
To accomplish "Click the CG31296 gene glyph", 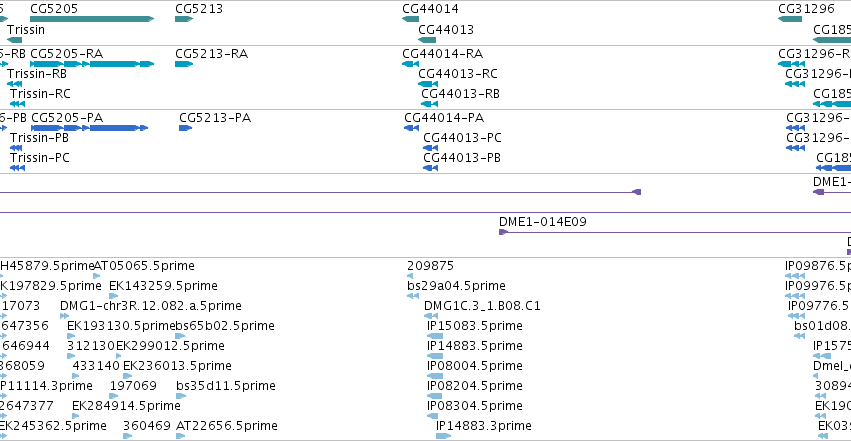I will pyautogui.click(x=790, y=19).
